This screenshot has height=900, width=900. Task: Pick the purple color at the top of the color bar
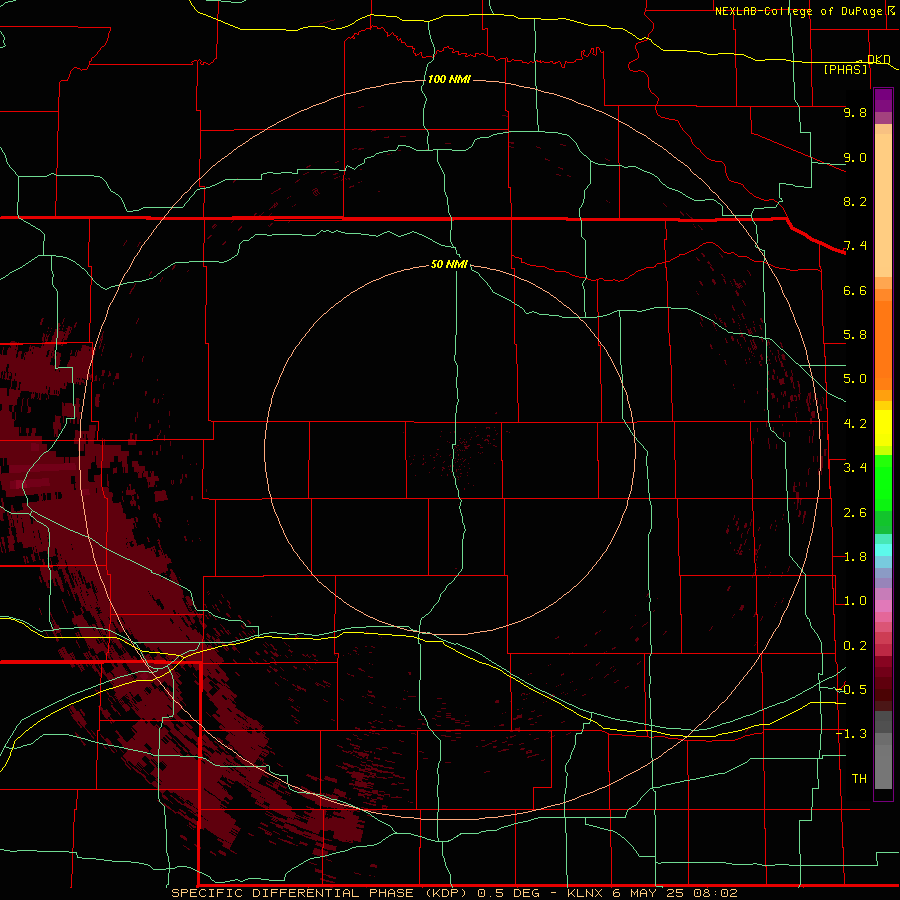(883, 100)
